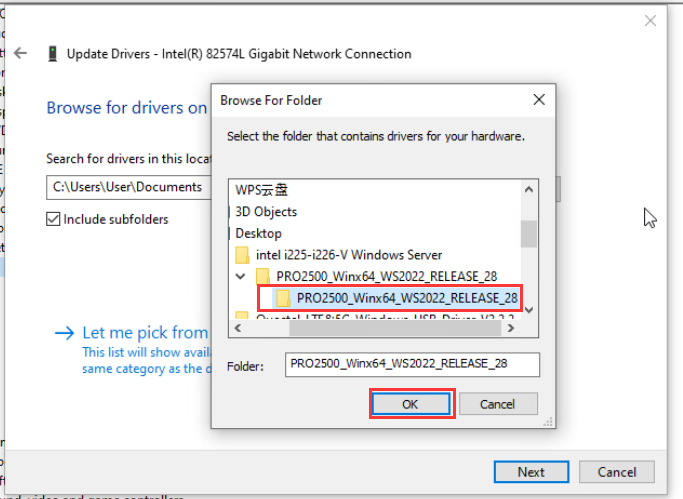Select the parent PRO2500_Winx64_WS2022_RELEASE_28 folder
The width and height of the screenshot is (683, 499).
tap(387, 276)
